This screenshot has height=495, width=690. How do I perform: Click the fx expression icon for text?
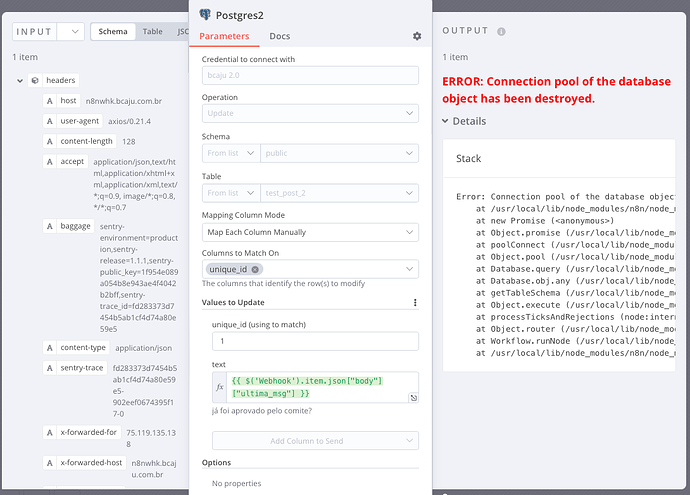pos(220,386)
